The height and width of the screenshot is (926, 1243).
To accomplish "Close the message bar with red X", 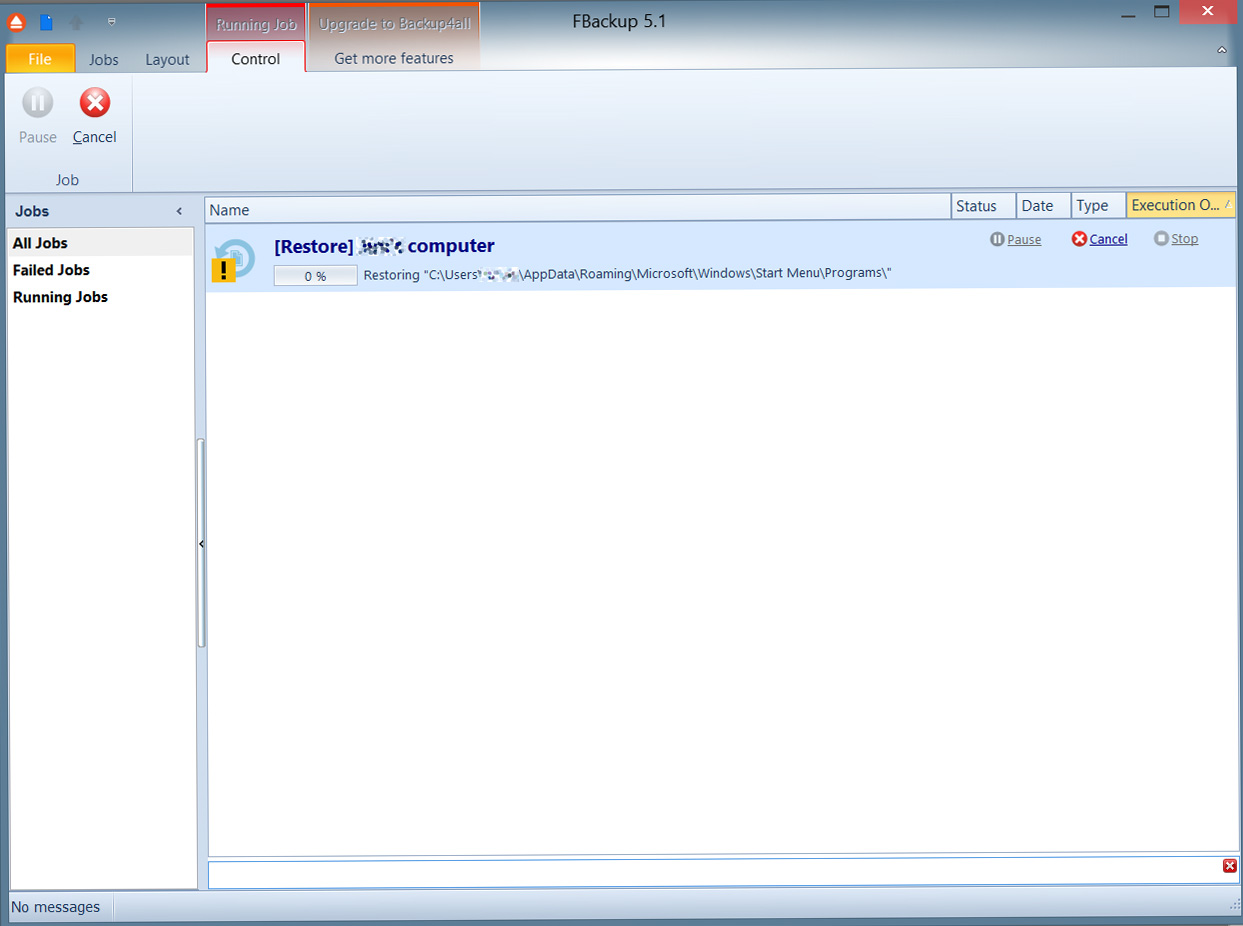I will click(x=1230, y=866).
